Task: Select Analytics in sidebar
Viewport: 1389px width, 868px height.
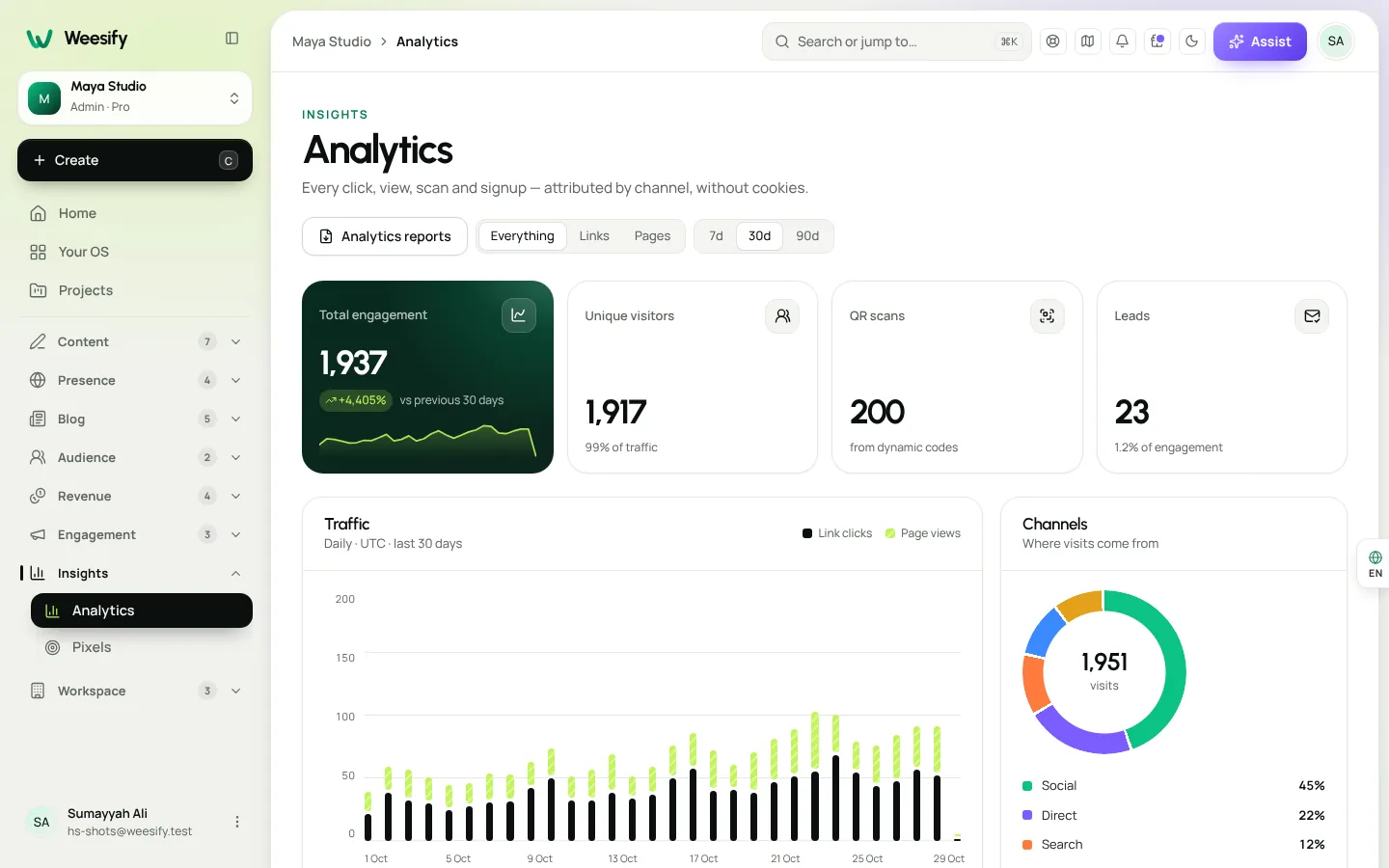Action: (142, 610)
